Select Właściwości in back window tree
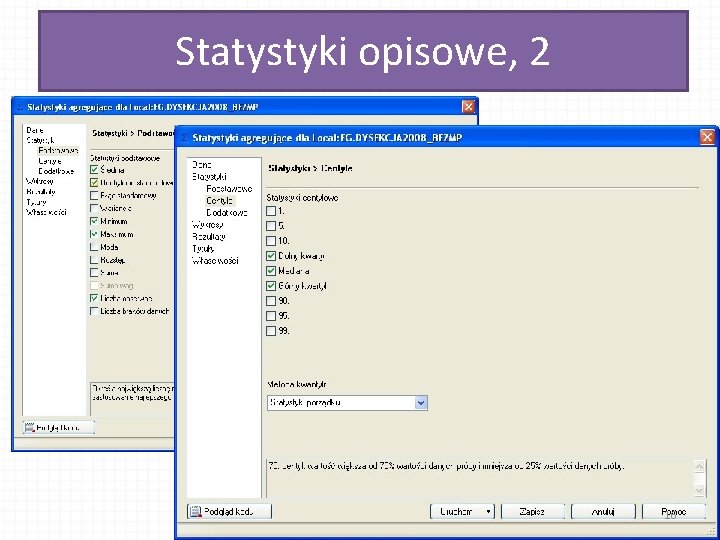The image size is (720, 540). point(46,212)
